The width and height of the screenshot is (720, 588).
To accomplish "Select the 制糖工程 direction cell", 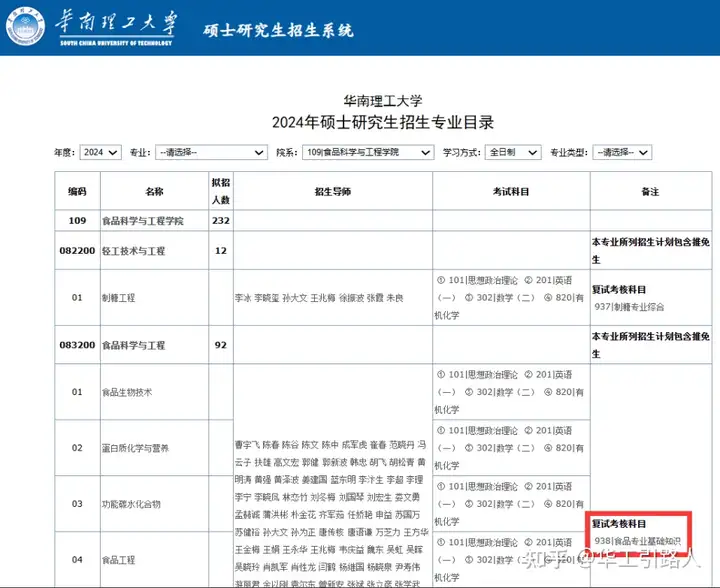I will coord(154,298).
